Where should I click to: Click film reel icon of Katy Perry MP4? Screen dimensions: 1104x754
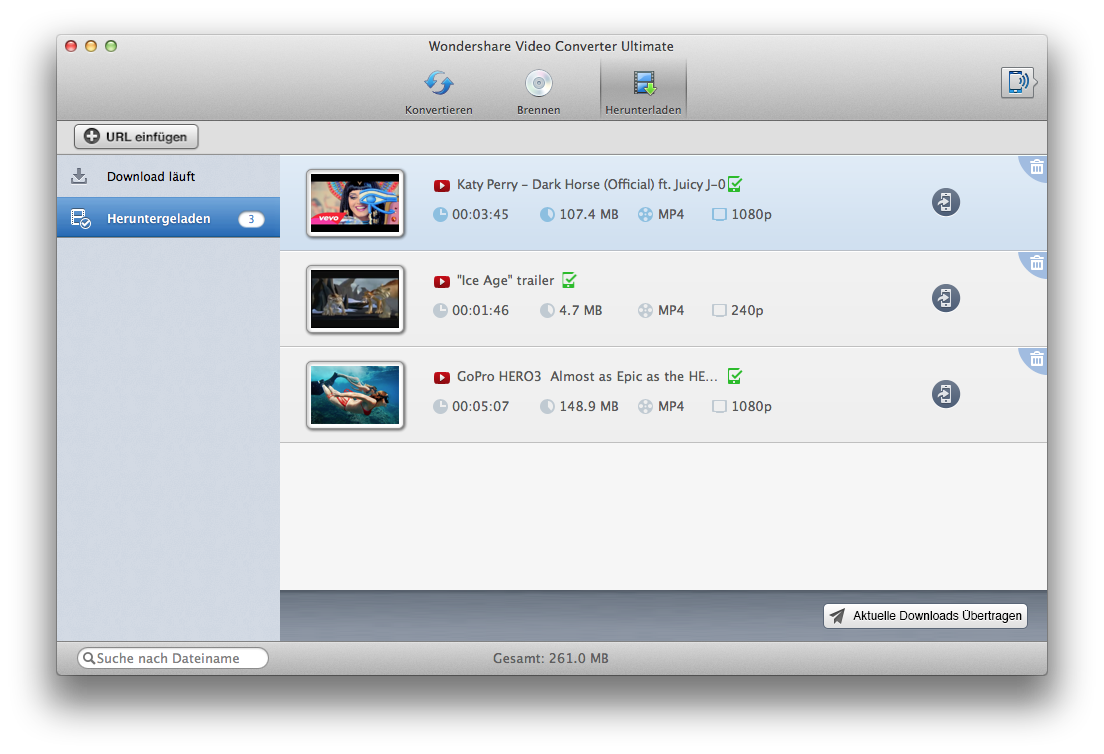pos(645,215)
